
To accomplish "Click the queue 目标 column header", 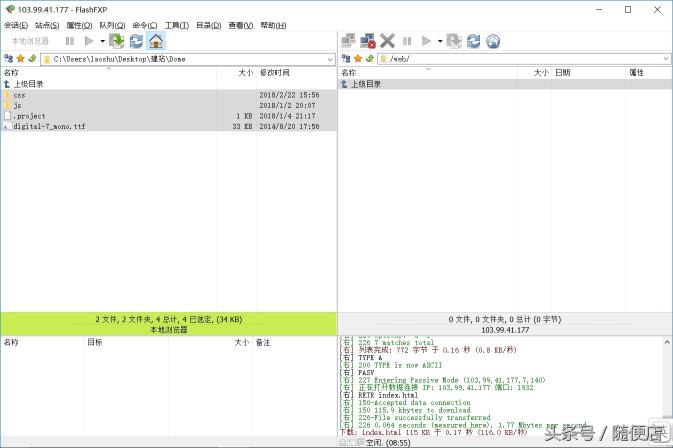I will point(126,342).
